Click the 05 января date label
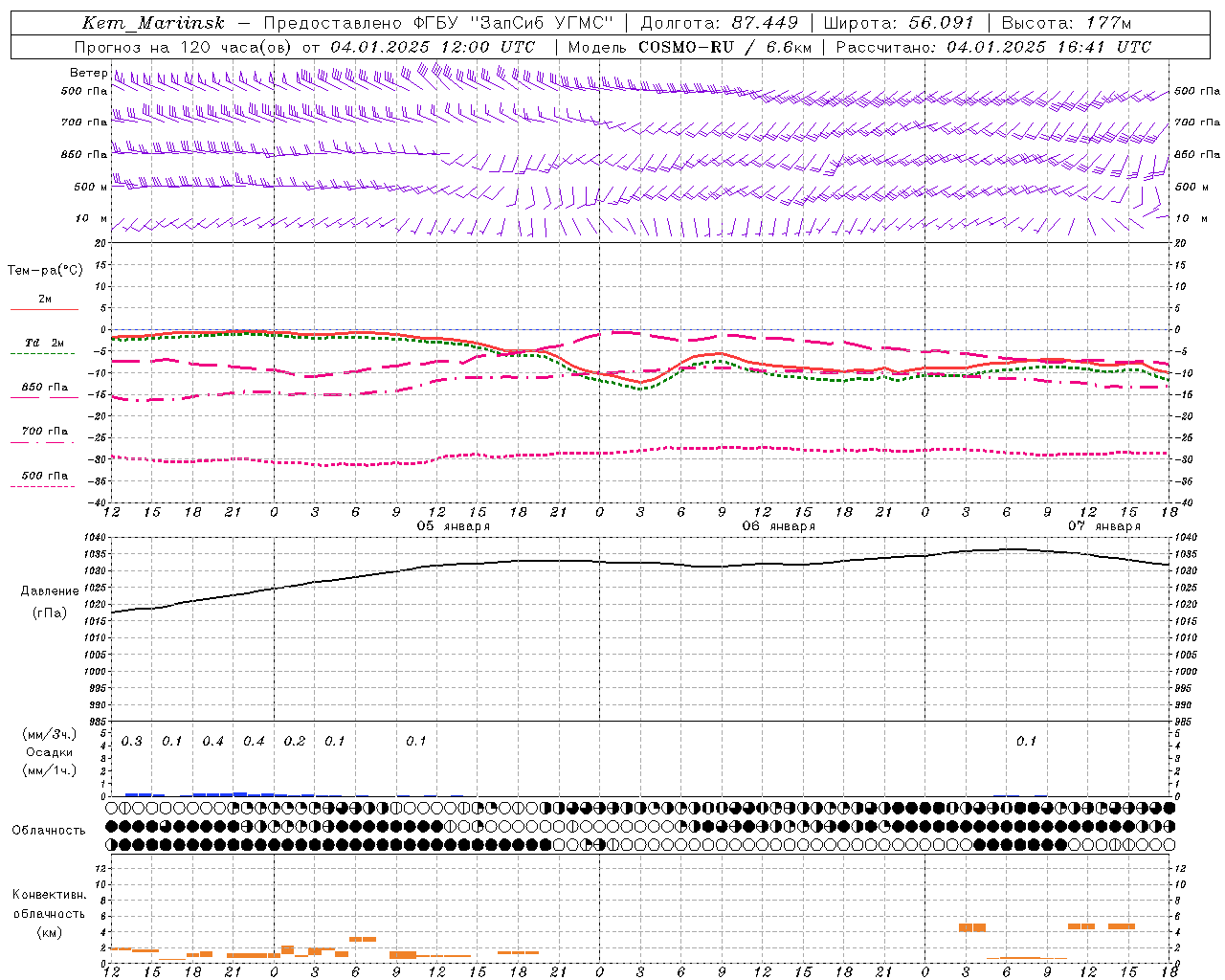The image size is (1225, 980). [x=453, y=526]
